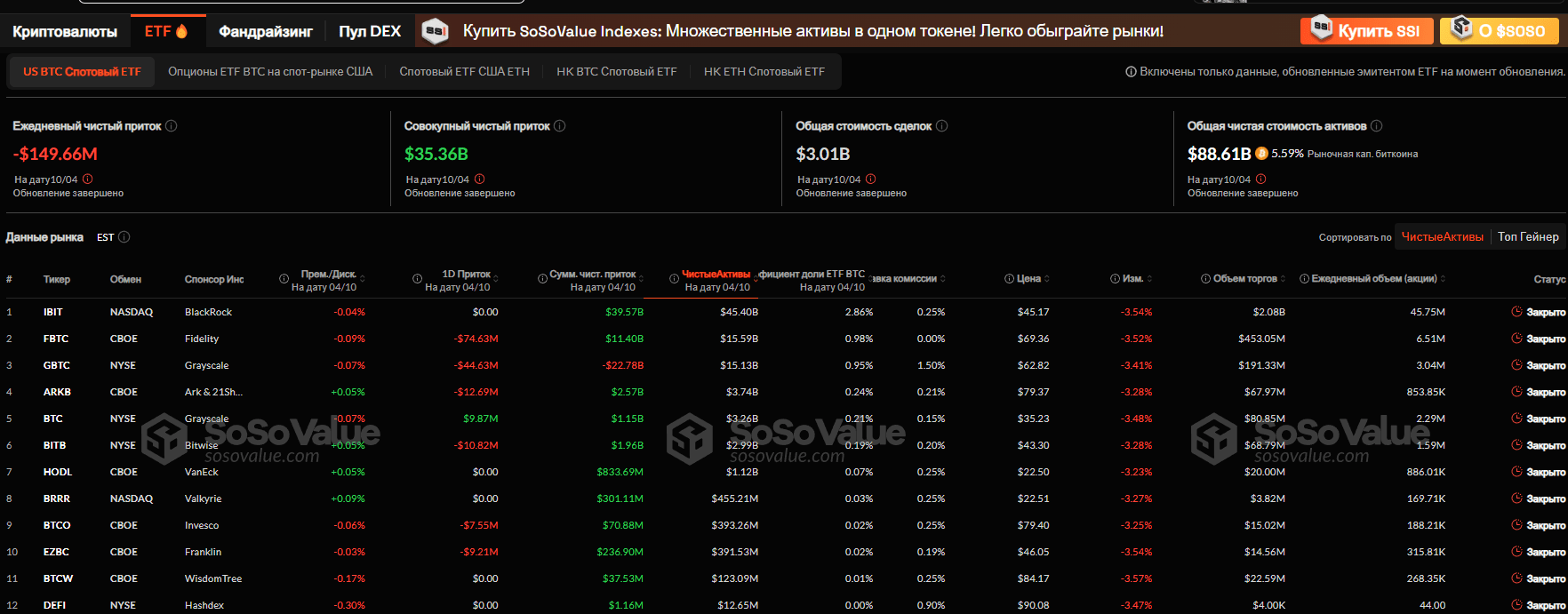
Task: Click the clock status icon in FBTC row
Action: click(x=1516, y=339)
